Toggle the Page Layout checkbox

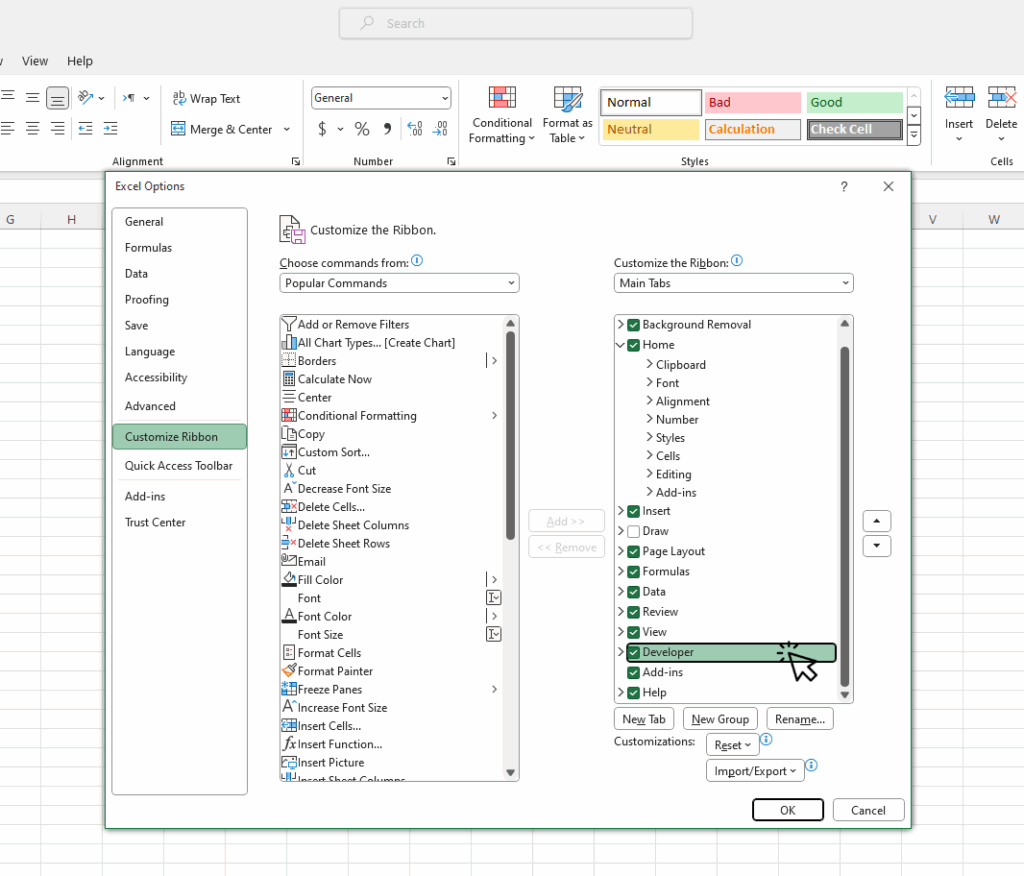coord(633,551)
